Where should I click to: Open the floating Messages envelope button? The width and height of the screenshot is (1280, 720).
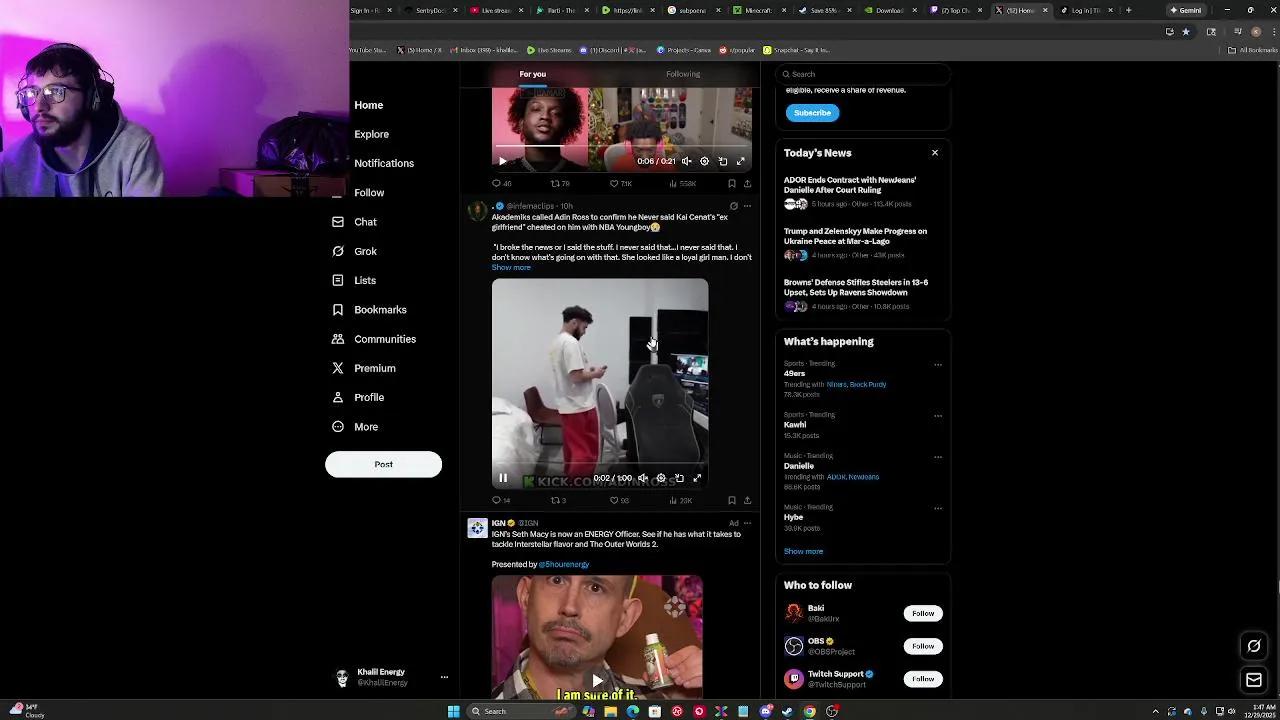[1254, 680]
